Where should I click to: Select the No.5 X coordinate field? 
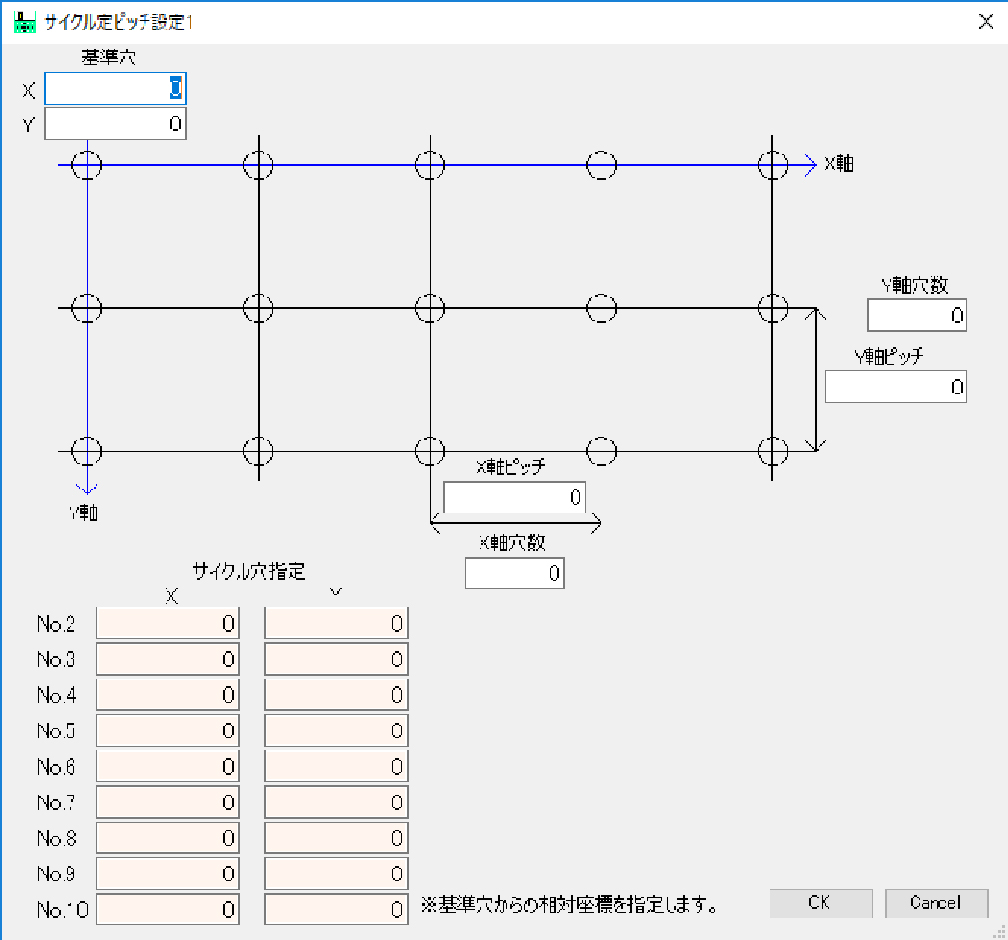point(166,730)
